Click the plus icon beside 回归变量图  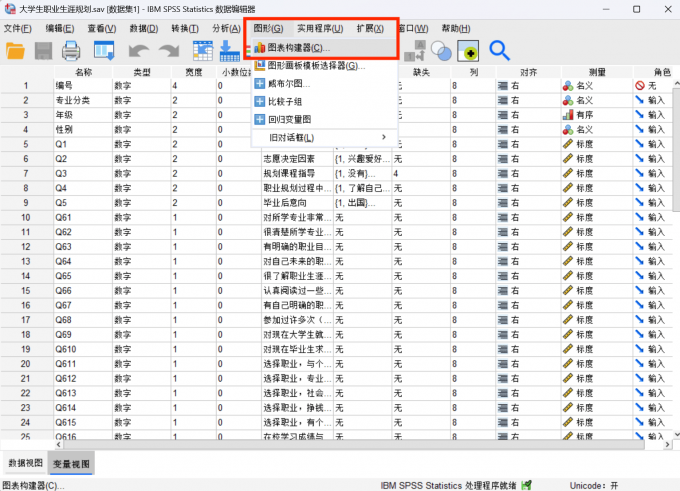[259, 119]
